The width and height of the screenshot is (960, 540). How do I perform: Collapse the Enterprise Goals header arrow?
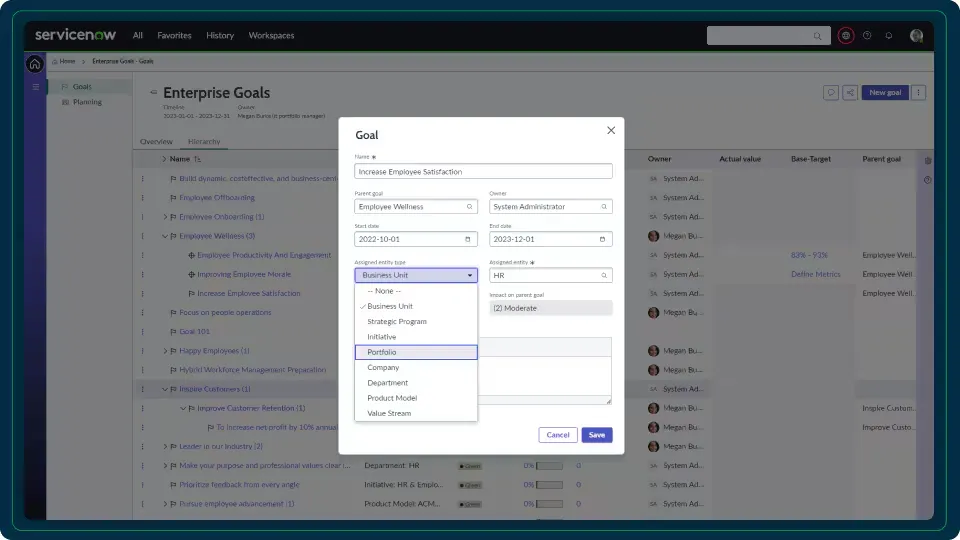coord(153,92)
